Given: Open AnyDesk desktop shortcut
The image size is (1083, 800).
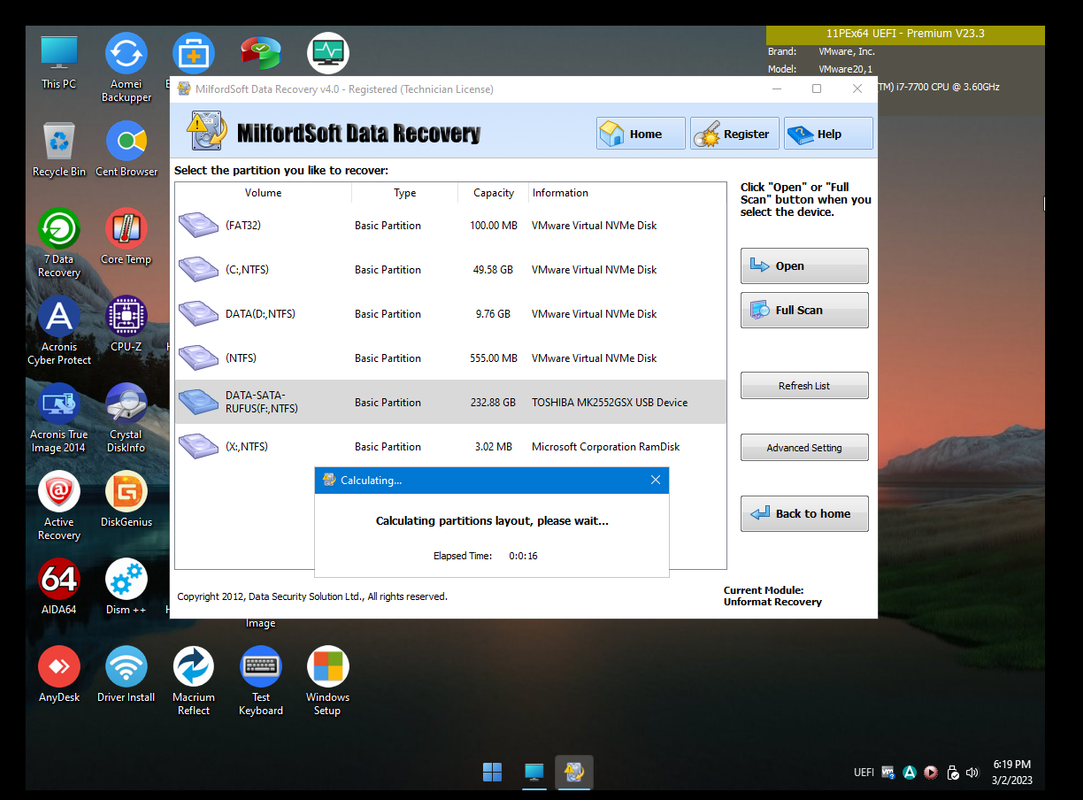Looking at the screenshot, I should (59, 676).
